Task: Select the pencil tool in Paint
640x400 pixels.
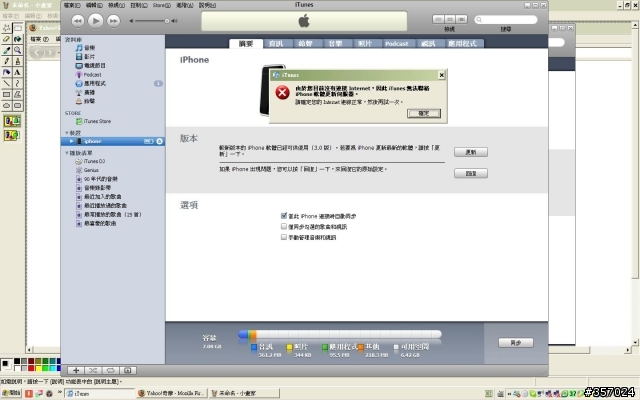Action: coord(7,61)
